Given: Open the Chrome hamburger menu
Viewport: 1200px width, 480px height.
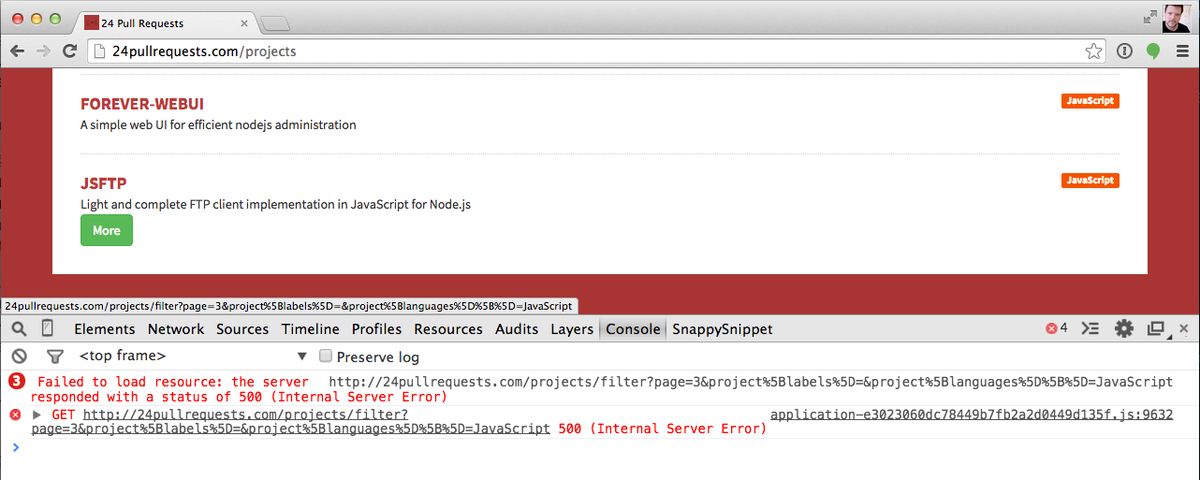Looking at the screenshot, I should (1181, 51).
